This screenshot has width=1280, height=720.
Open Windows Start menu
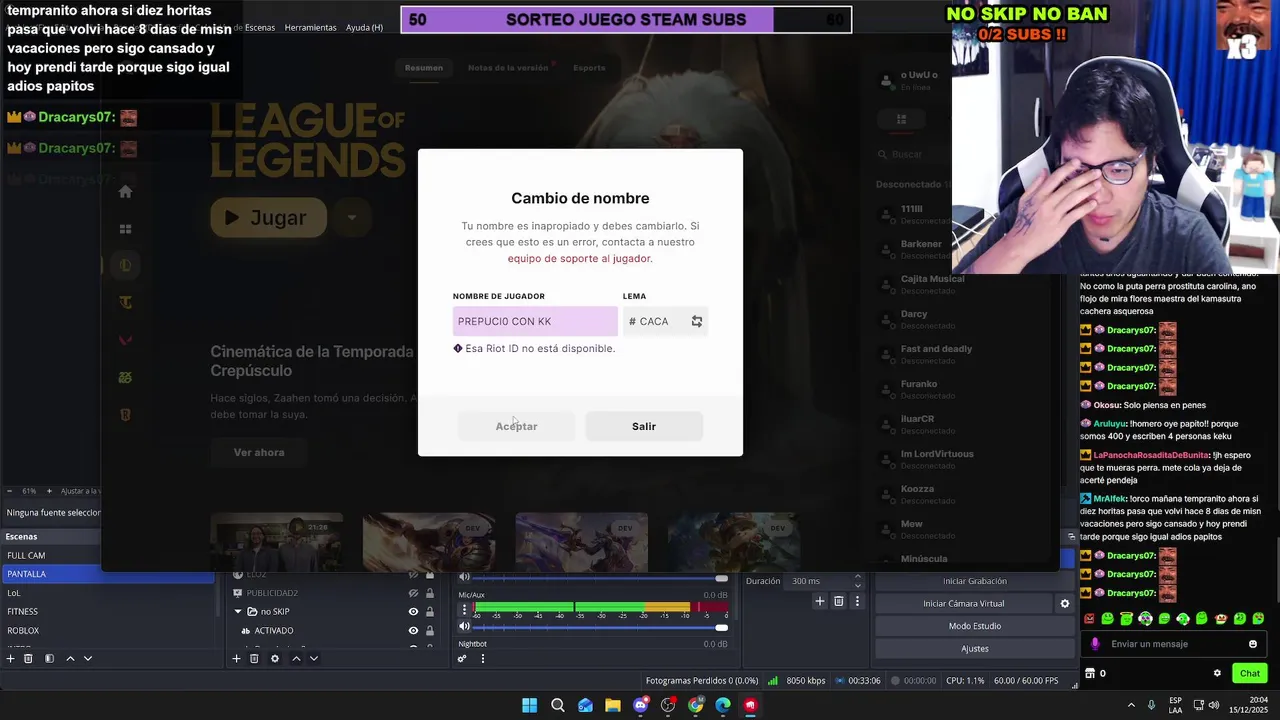tap(529, 705)
